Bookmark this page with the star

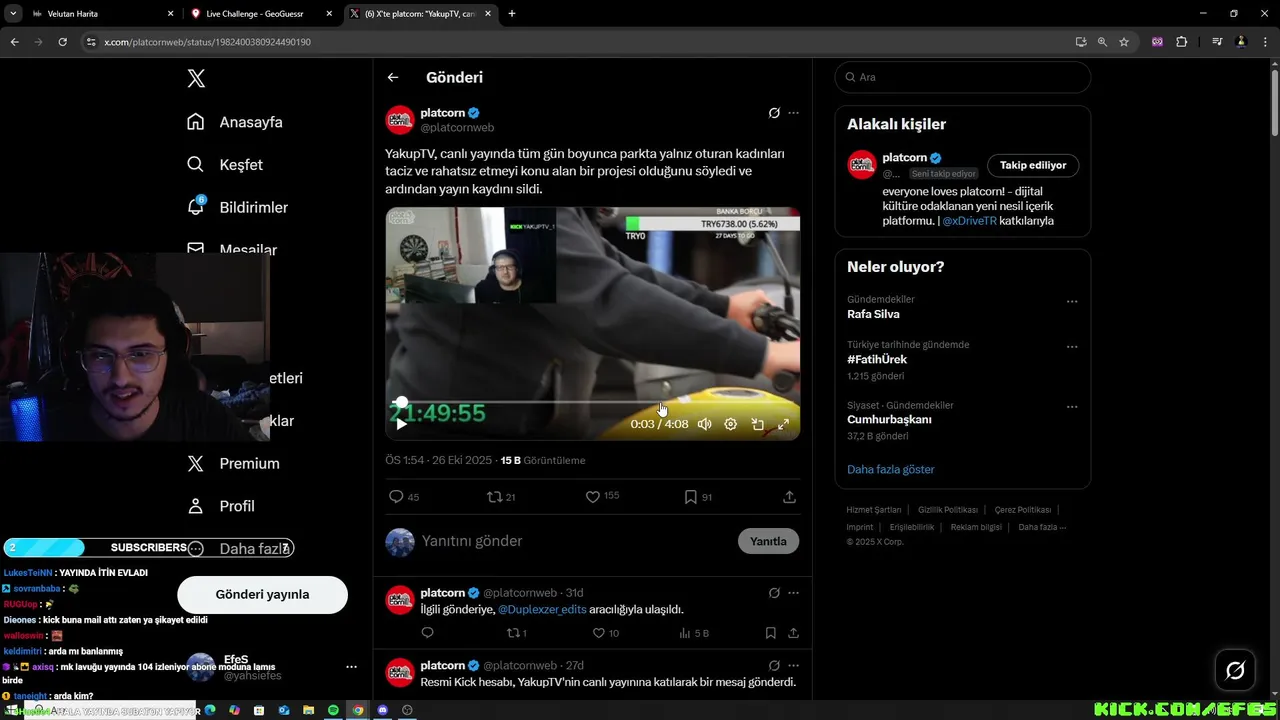[1124, 42]
